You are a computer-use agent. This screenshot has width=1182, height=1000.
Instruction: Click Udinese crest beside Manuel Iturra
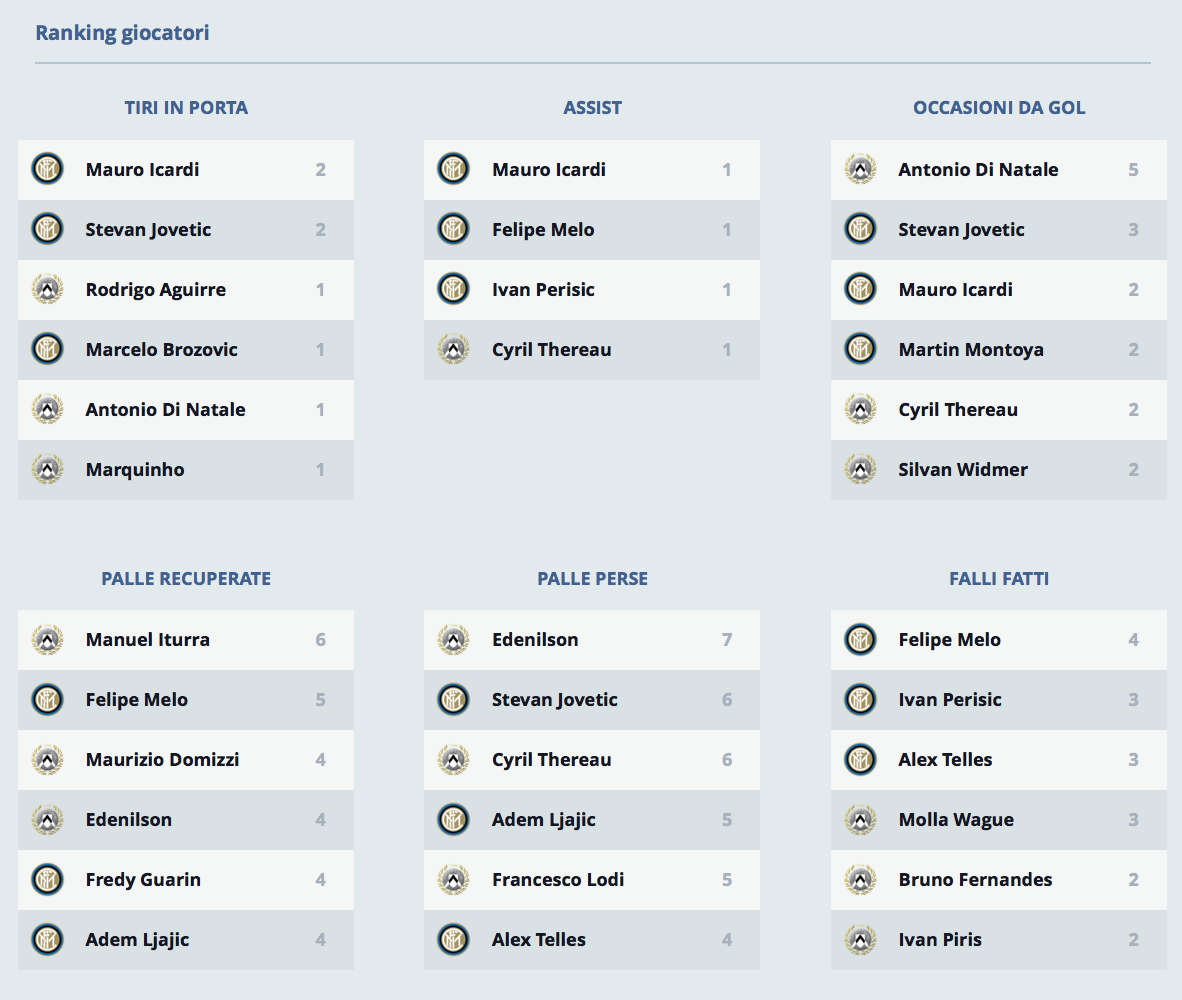(x=47, y=639)
